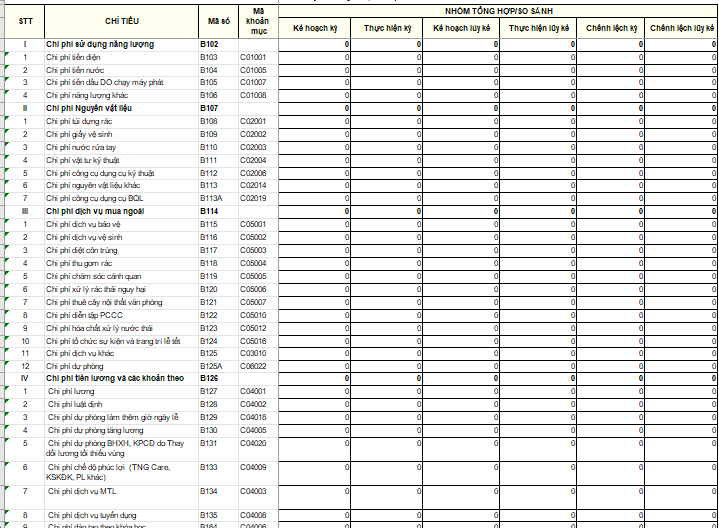Select code cell B125A
The height and width of the screenshot is (528, 719).
click(211, 366)
